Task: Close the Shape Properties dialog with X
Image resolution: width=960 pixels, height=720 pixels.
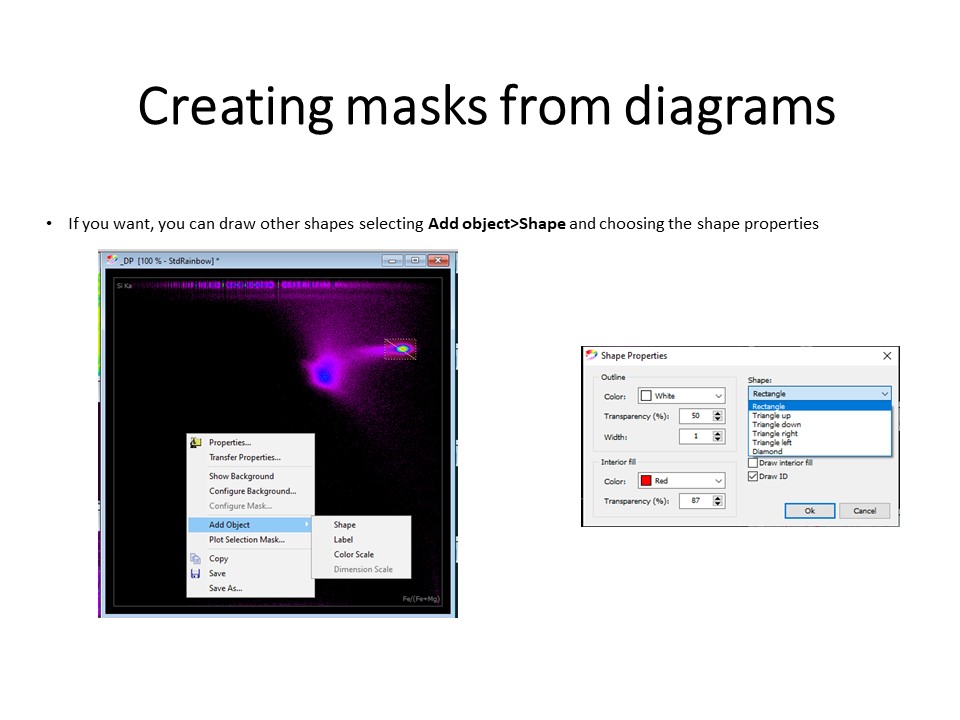Action: pos(887,355)
